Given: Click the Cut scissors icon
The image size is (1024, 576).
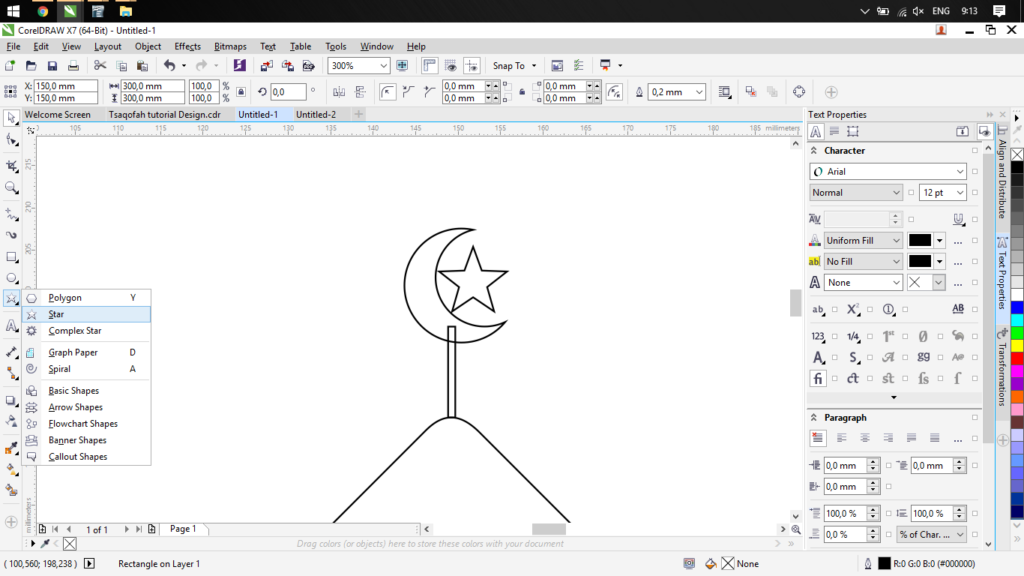Looking at the screenshot, I should pos(99,66).
